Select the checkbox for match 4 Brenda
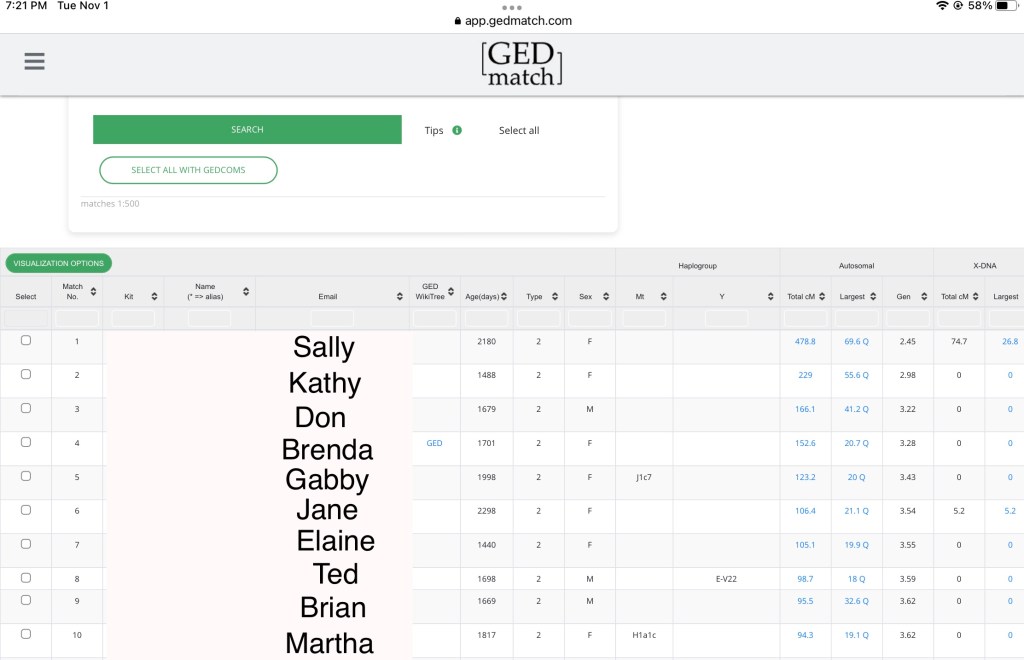 pyautogui.click(x=26, y=442)
